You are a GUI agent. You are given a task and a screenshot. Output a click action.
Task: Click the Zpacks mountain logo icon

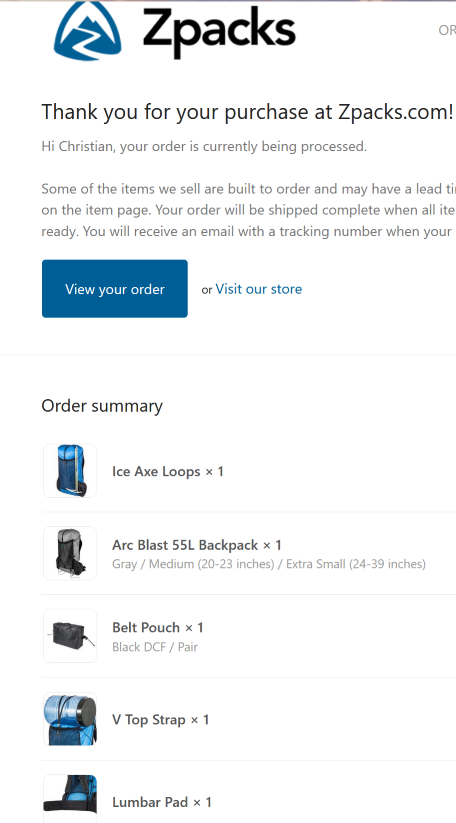pos(88,30)
